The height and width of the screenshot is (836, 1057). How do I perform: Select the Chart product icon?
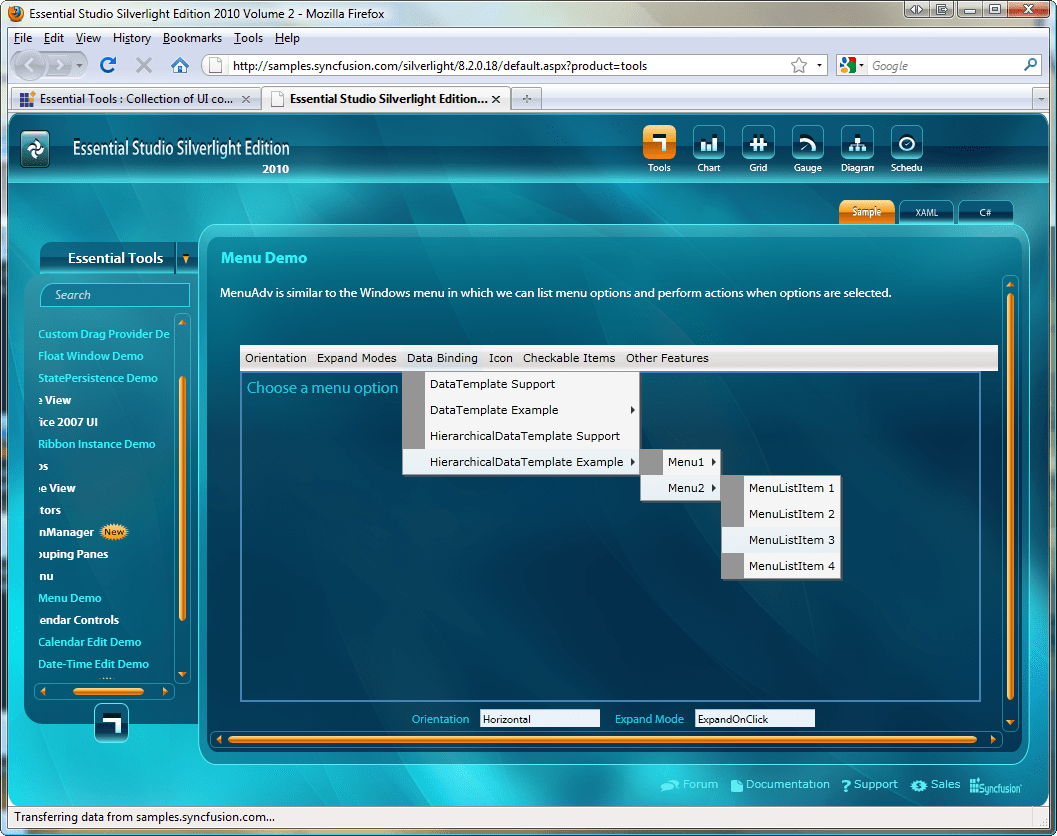pos(708,143)
